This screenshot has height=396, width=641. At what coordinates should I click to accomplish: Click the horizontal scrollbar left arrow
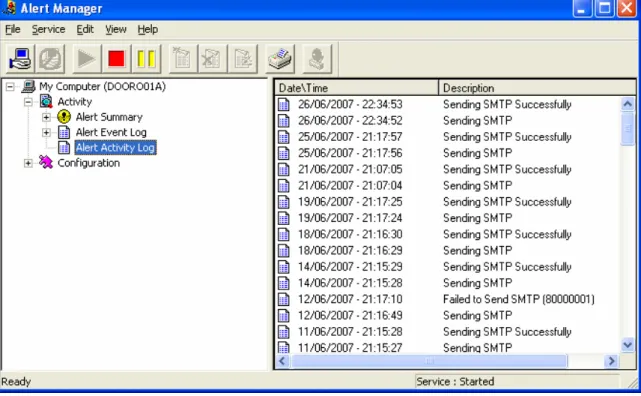[x=282, y=361]
